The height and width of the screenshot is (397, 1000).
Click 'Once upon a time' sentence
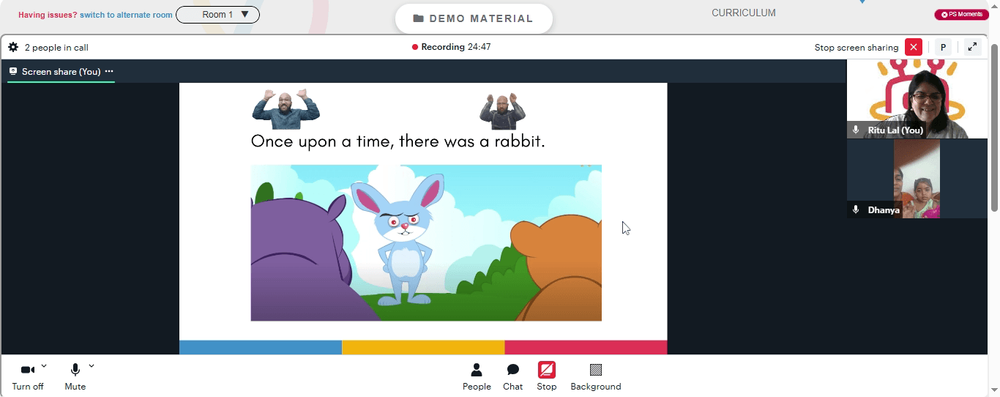398,141
